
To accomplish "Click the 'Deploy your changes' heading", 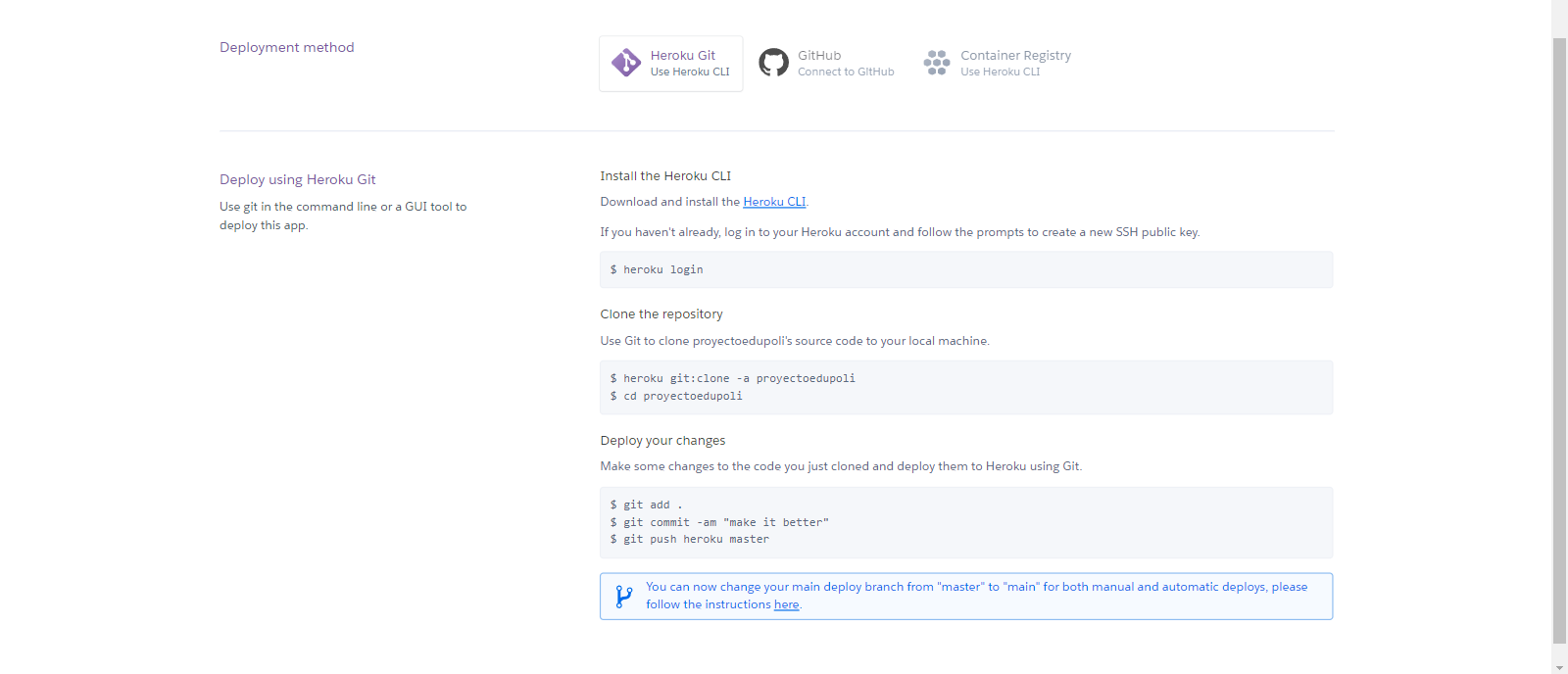I will click(662, 441).
